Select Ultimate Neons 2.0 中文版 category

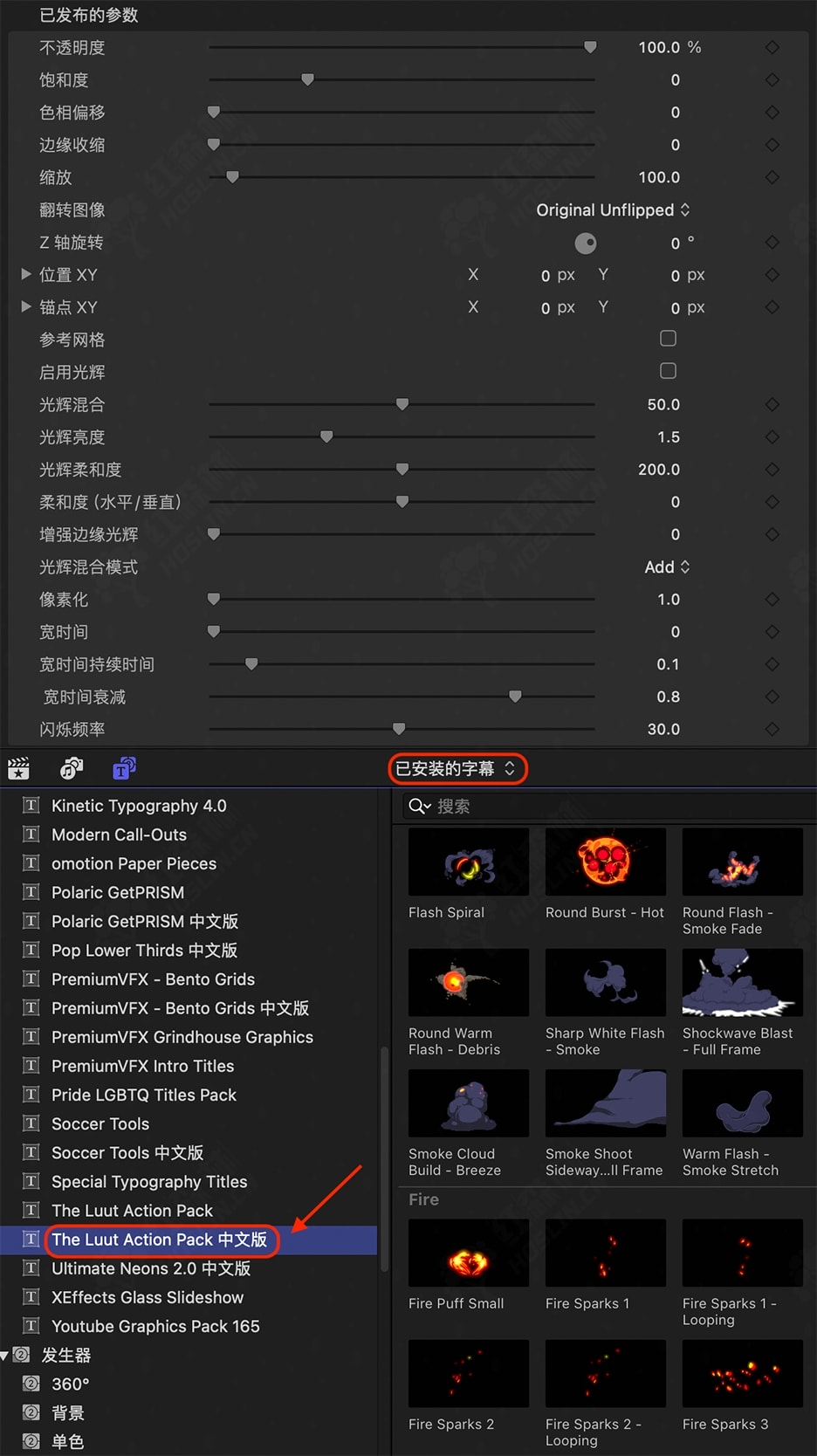point(151,1268)
